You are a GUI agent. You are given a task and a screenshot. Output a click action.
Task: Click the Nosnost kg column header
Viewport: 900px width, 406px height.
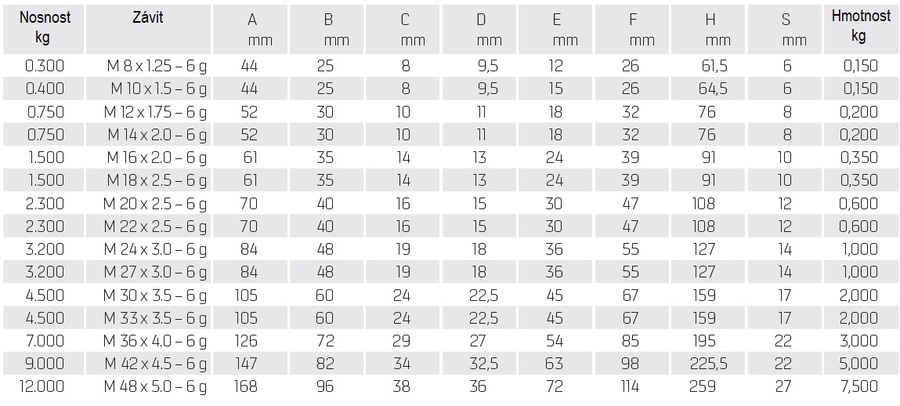coord(44,29)
